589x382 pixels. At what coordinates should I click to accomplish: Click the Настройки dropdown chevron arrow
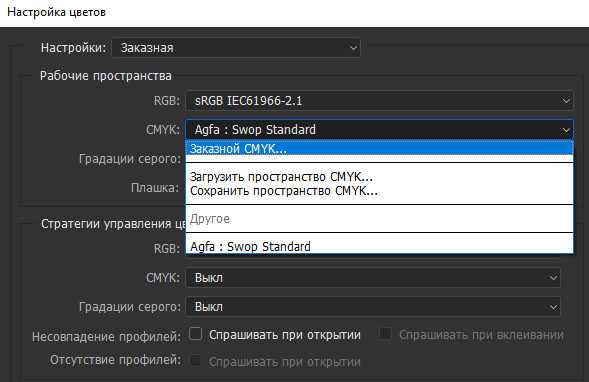point(353,48)
